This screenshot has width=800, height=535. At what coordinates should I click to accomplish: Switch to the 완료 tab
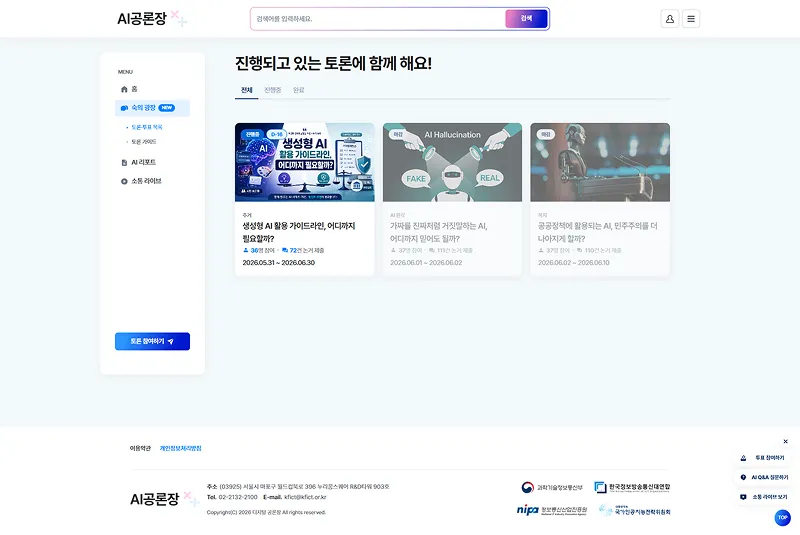298,90
